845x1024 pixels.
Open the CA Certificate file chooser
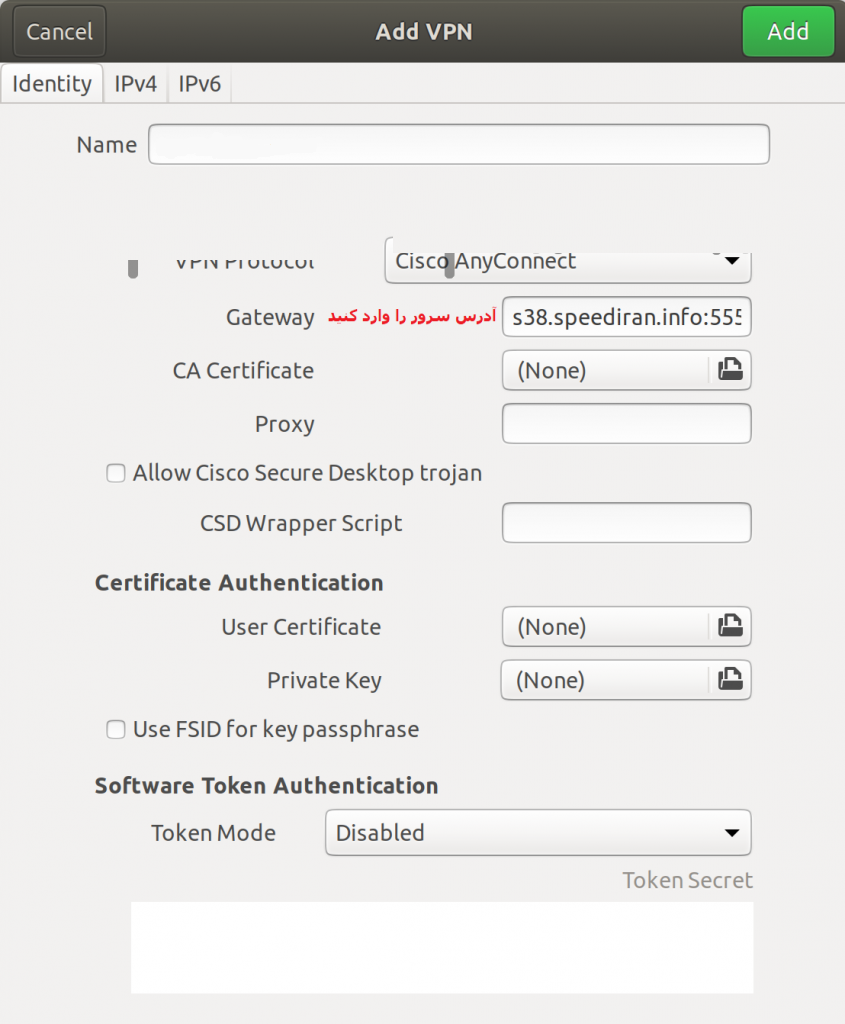point(605,370)
